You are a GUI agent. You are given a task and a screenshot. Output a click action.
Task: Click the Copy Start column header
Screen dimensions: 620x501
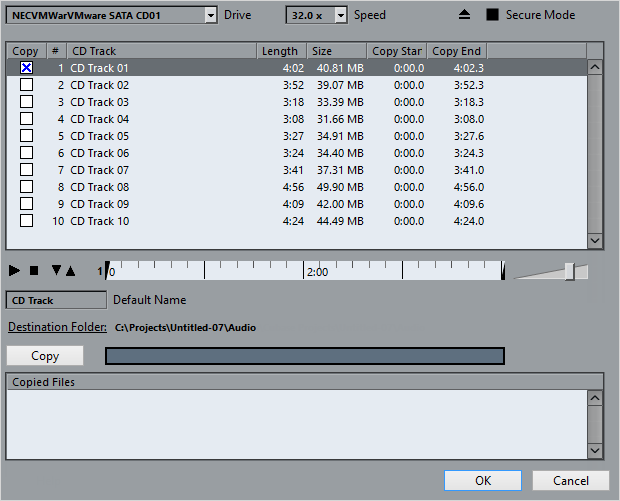[x=397, y=51]
